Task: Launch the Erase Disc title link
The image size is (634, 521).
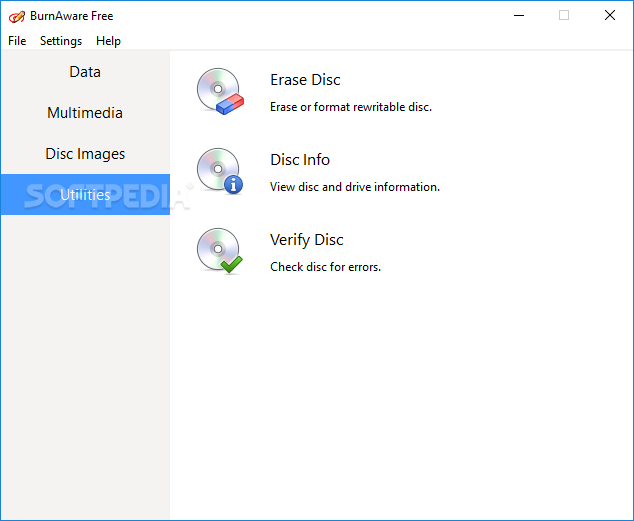Action: [305, 80]
